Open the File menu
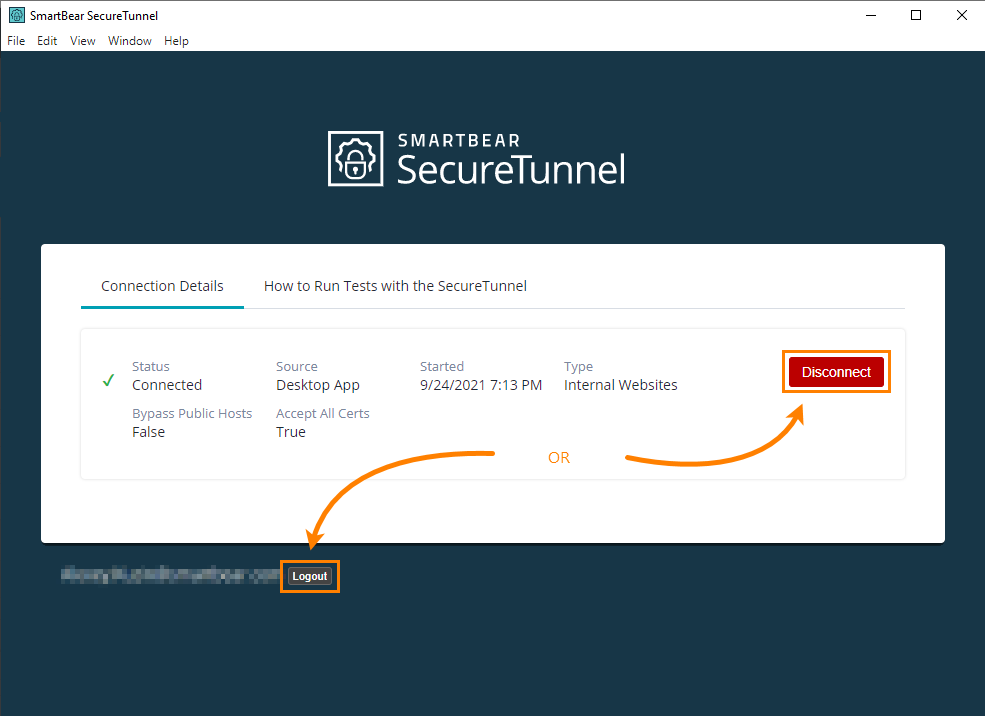 point(16,41)
